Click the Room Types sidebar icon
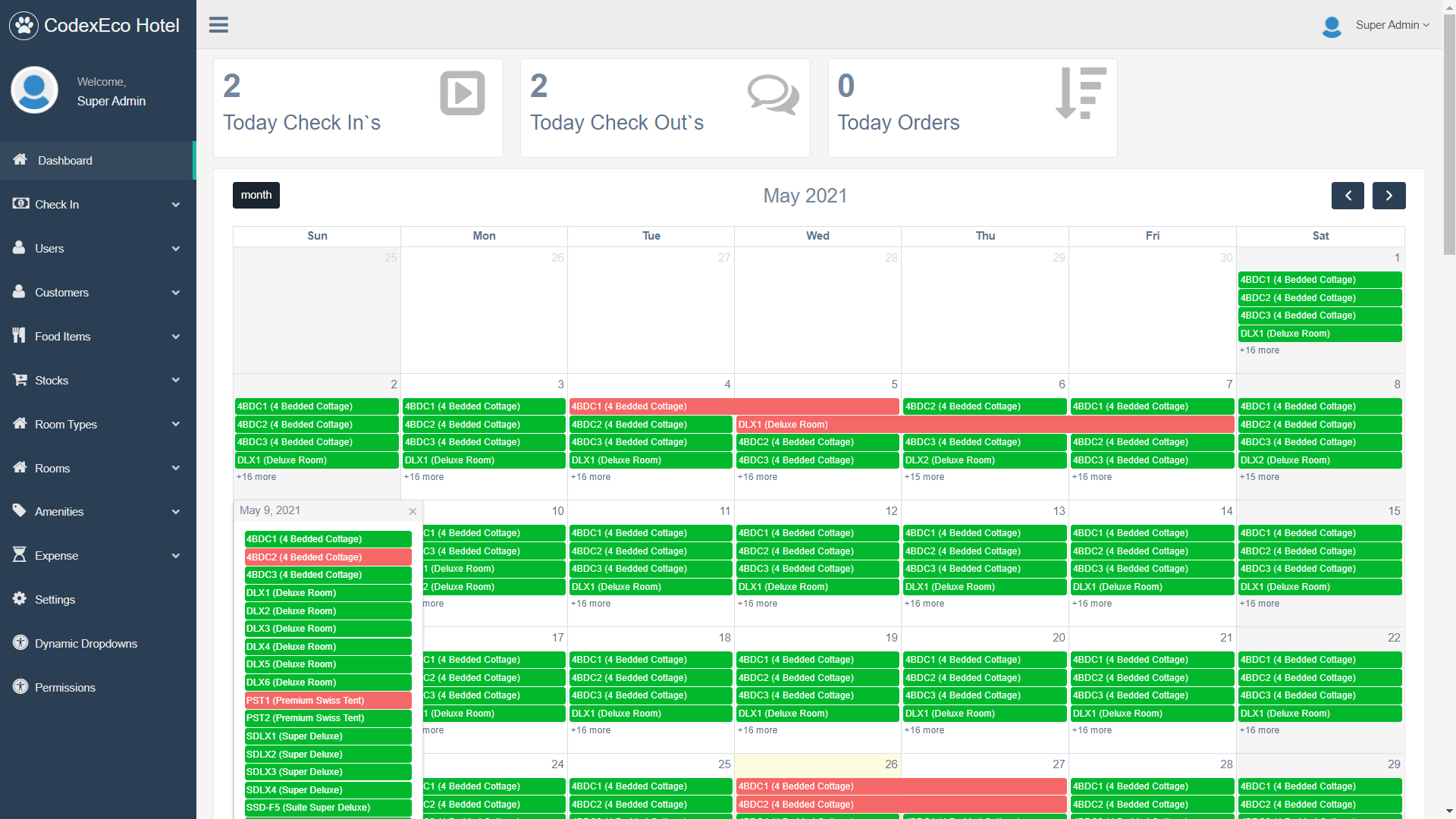Image resolution: width=1456 pixels, height=819 pixels. coord(20,424)
